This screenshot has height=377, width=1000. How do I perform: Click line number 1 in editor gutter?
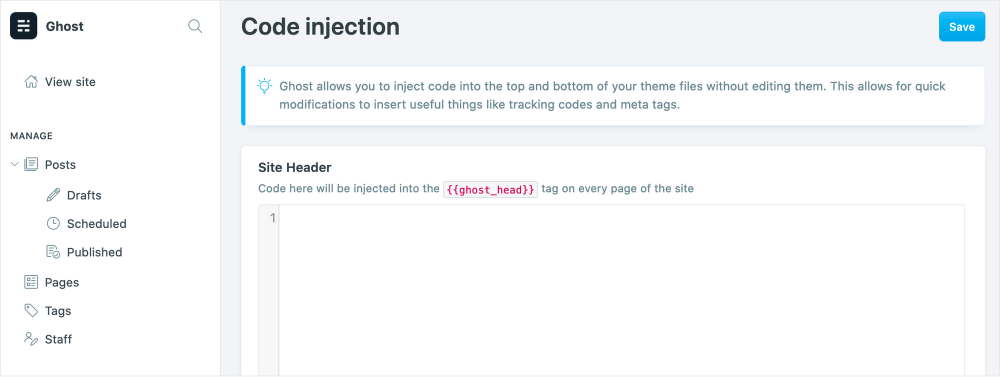click(x=273, y=219)
